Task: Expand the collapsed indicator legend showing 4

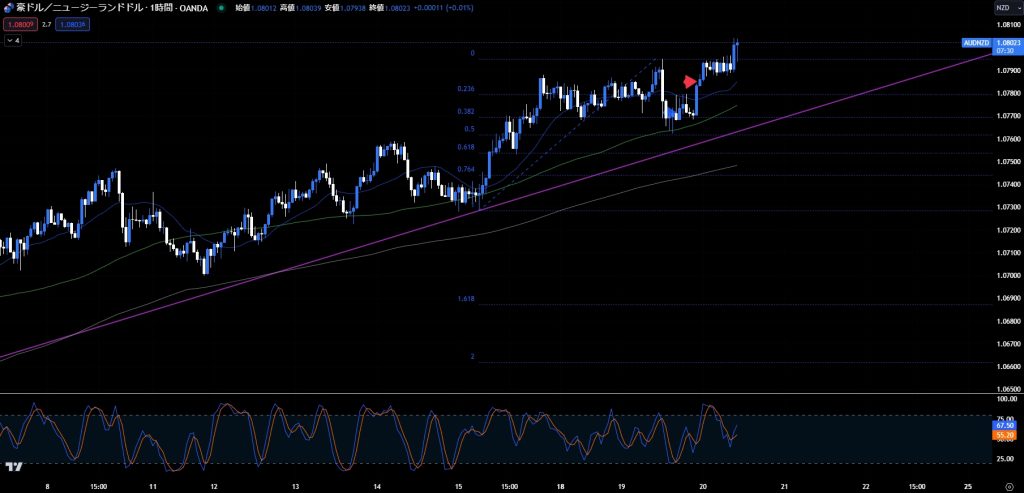Action: 13,41
